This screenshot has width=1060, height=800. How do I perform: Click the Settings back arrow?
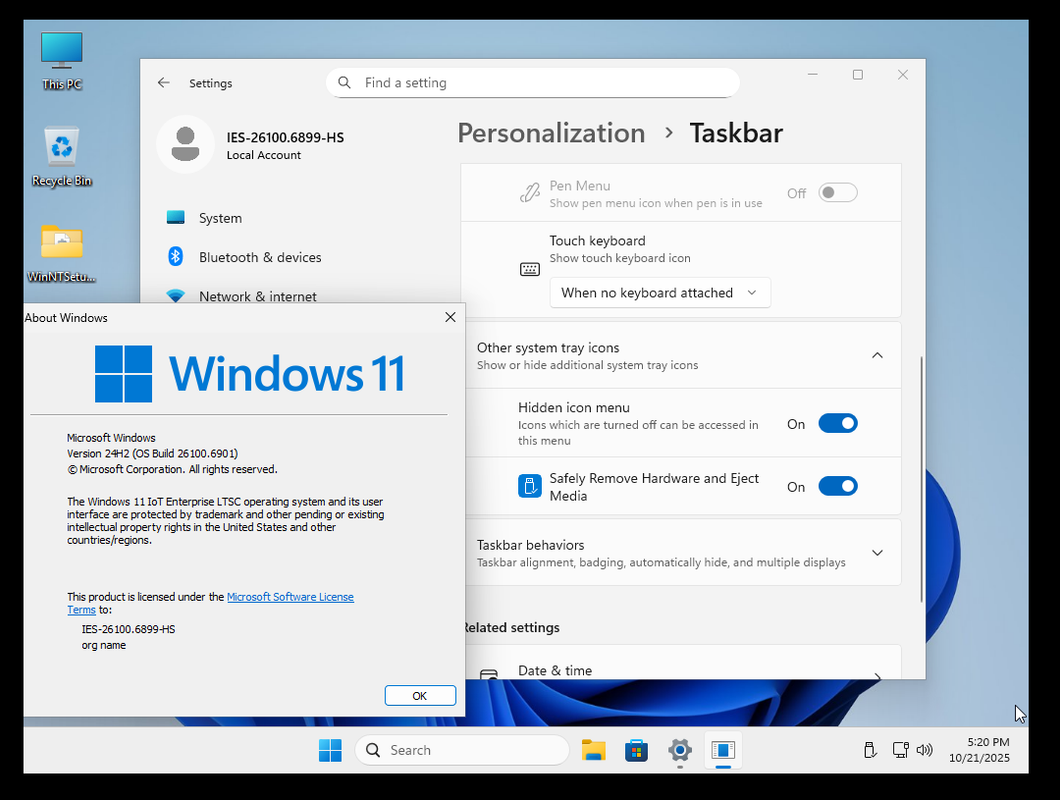pos(164,83)
